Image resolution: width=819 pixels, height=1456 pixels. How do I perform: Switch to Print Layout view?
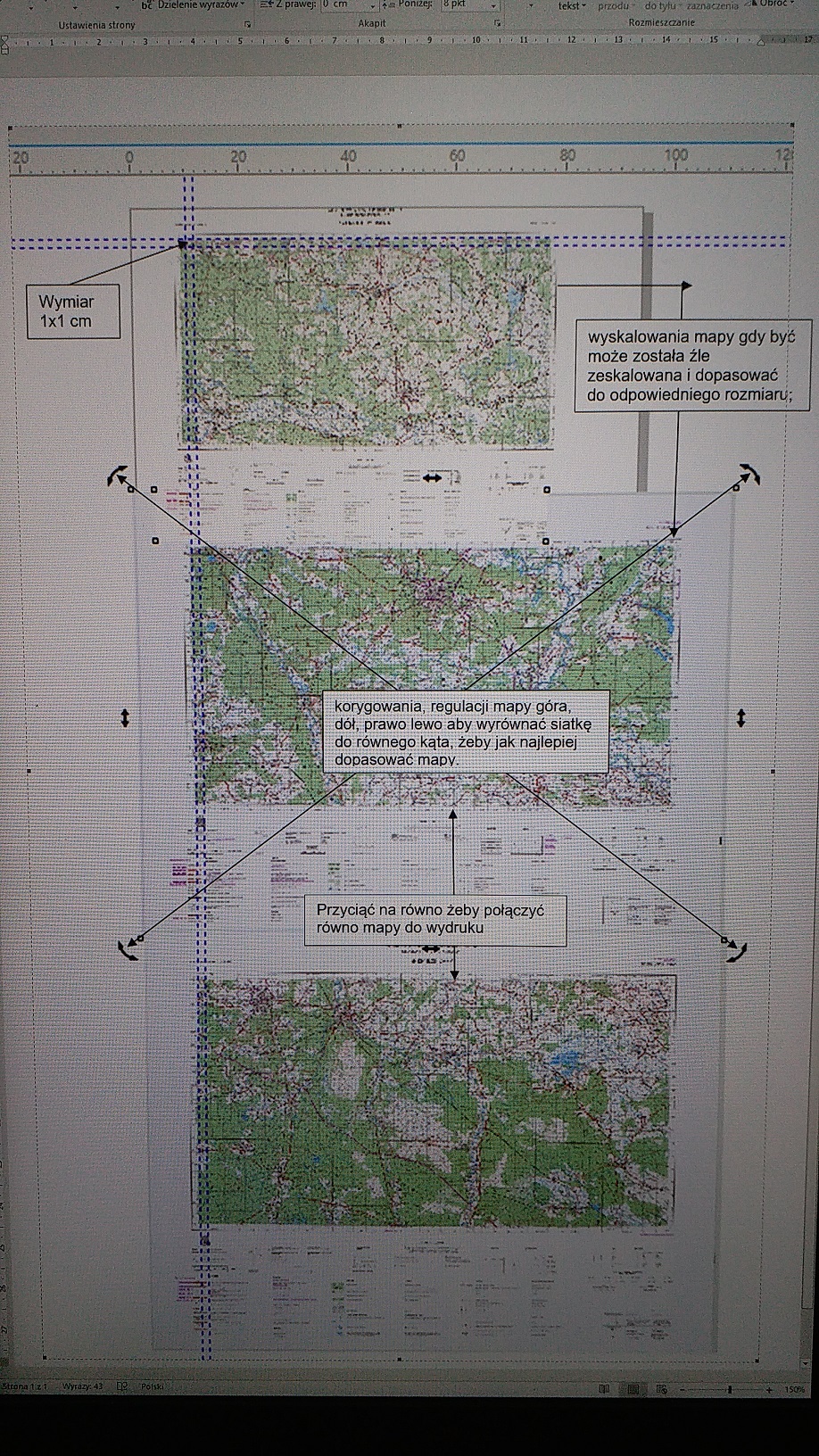(633, 1389)
